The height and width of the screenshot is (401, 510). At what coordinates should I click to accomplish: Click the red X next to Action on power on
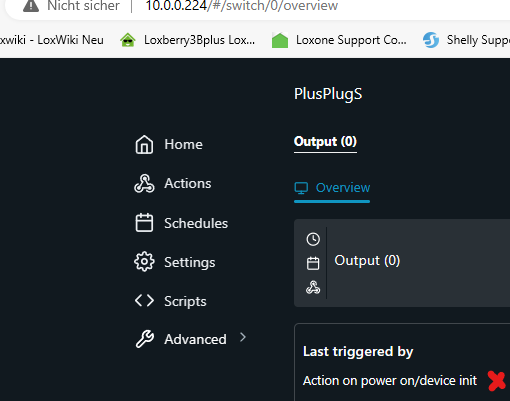click(x=497, y=380)
